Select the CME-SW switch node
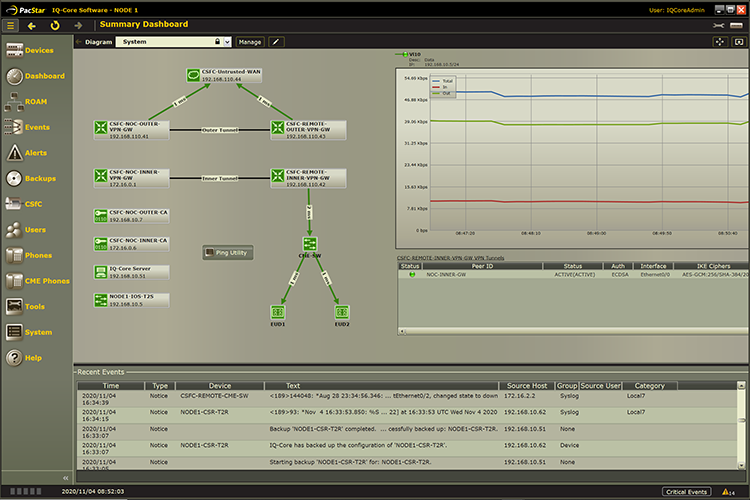 (x=310, y=244)
